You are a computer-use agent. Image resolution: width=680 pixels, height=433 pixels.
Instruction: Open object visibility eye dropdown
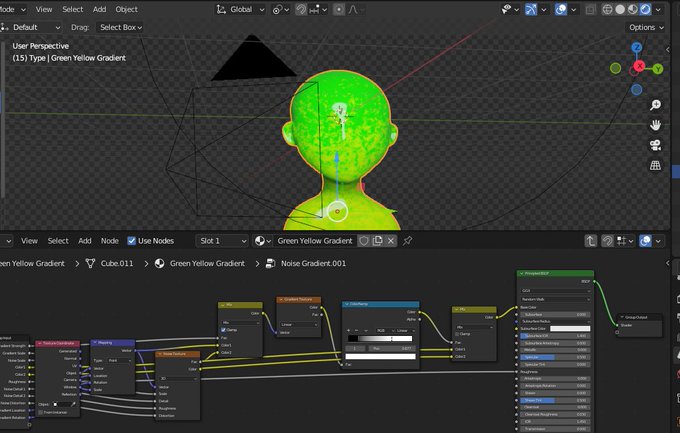[510, 10]
